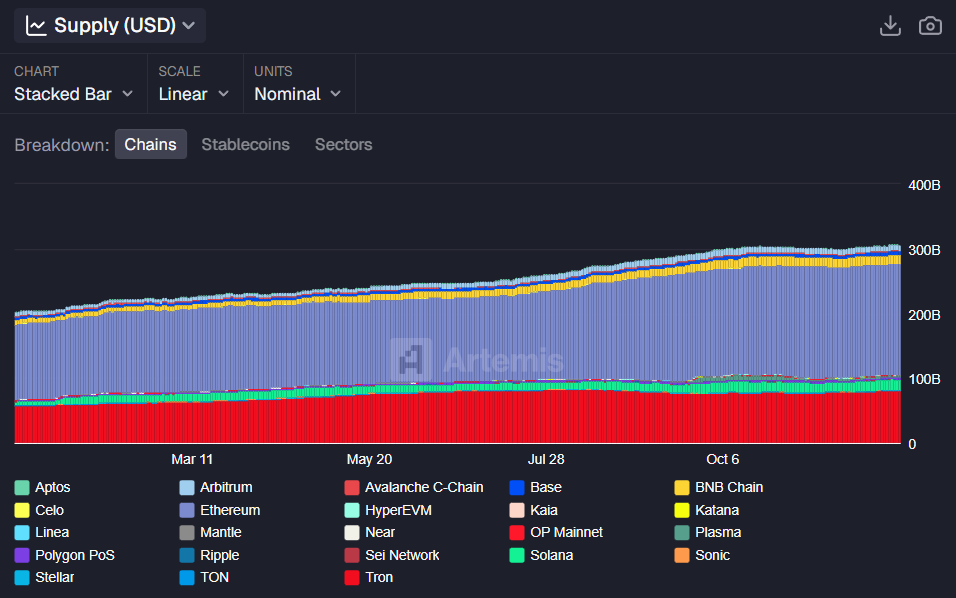The width and height of the screenshot is (956, 598).
Task: Toggle the Avalanche C-Chain legend swatch
Action: (x=352, y=488)
